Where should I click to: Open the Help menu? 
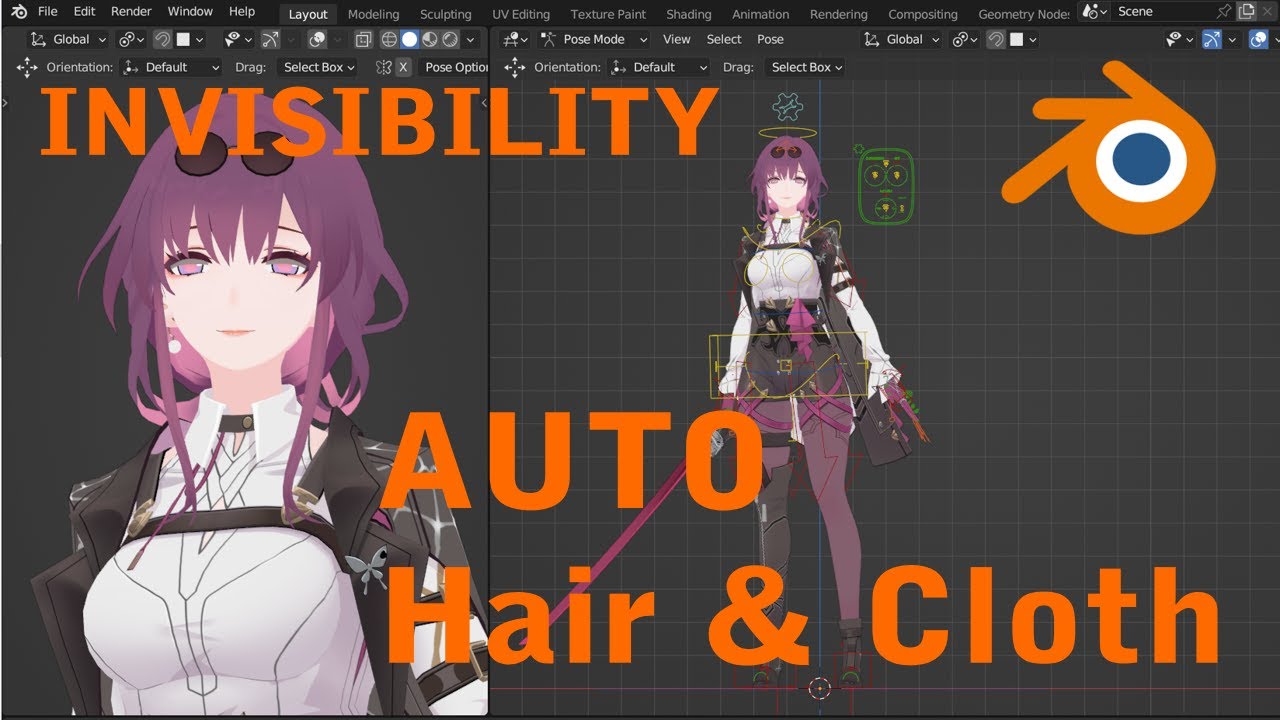click(x=242, y=12)
